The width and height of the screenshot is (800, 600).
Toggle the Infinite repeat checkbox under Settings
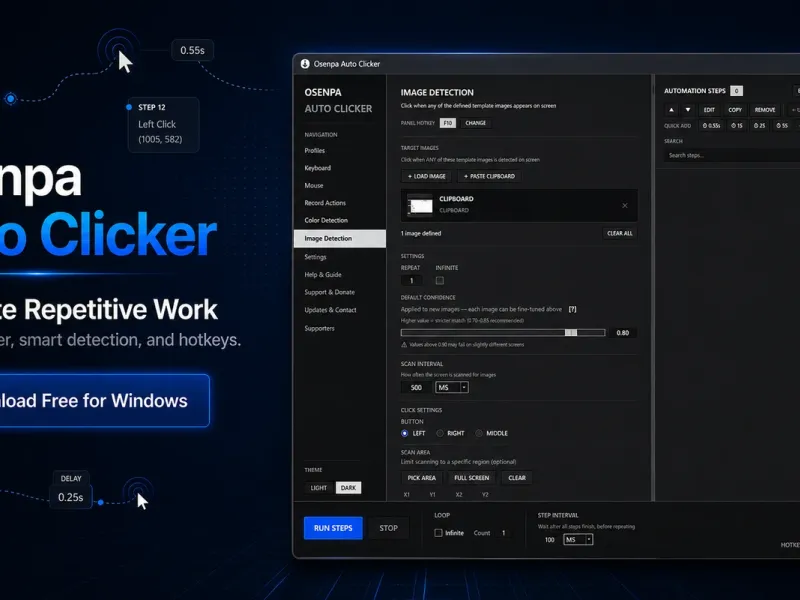(440, 281)
